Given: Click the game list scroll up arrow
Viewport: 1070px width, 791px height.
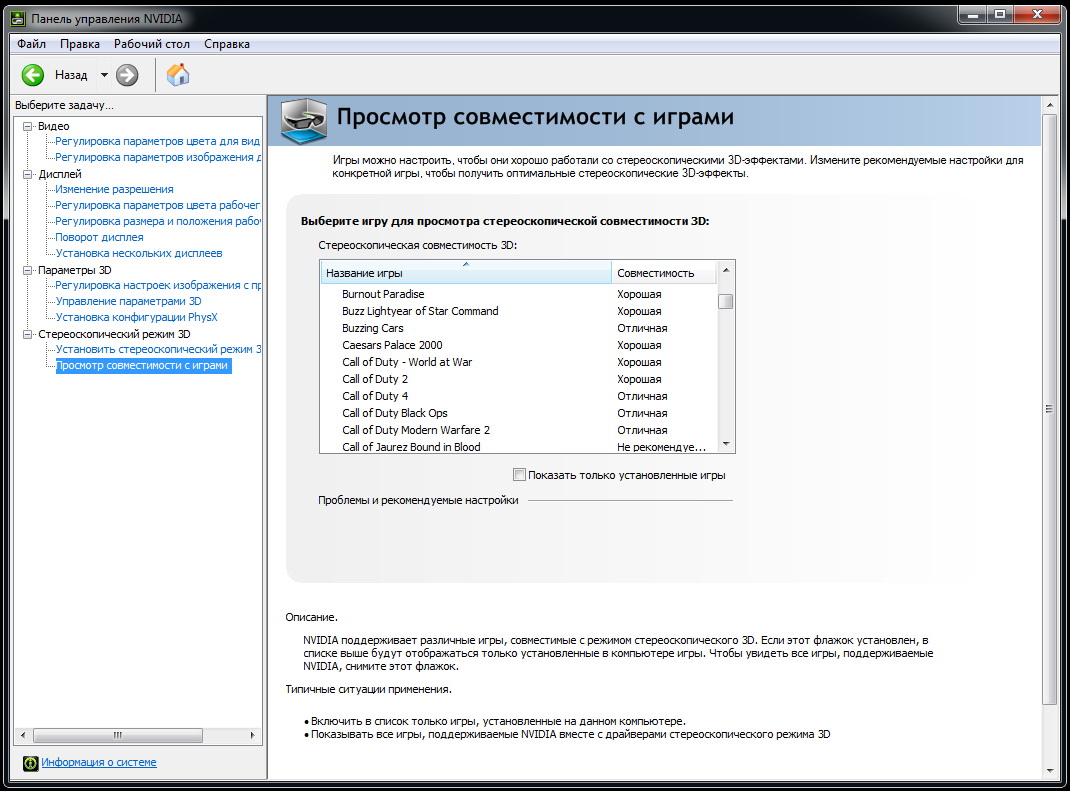Looking at the screenshot, I should [x=726, y=270].
